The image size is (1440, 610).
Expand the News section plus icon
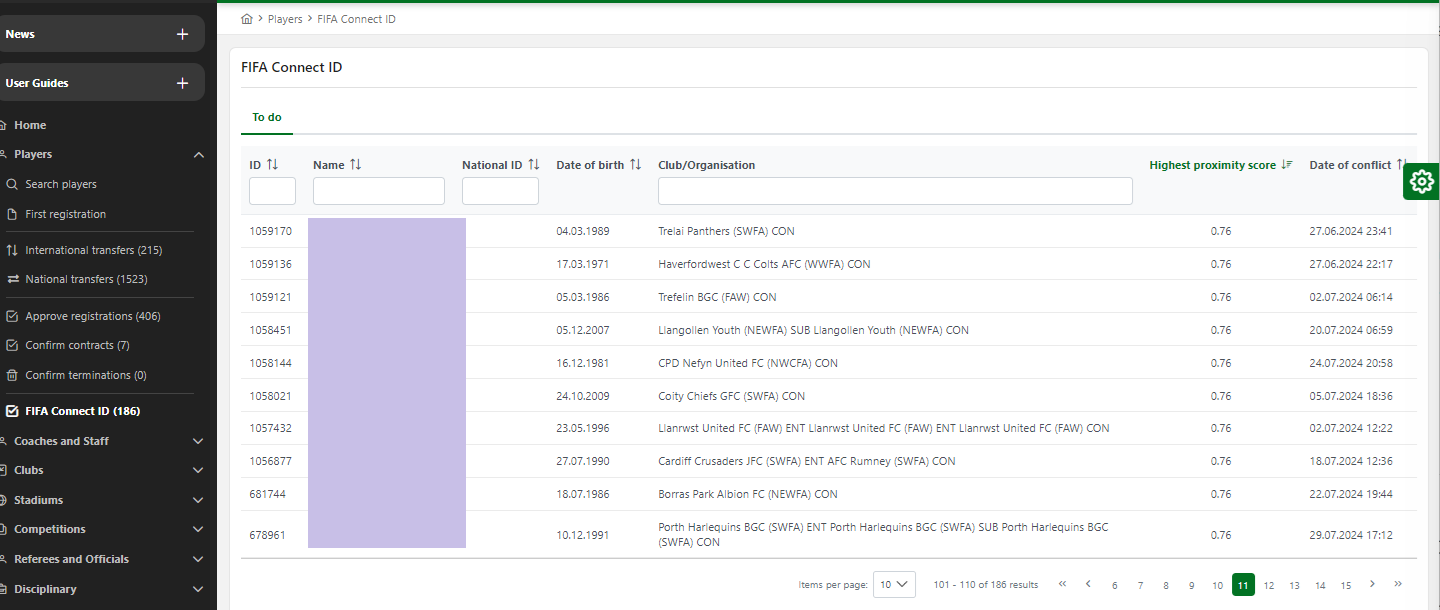182,34
